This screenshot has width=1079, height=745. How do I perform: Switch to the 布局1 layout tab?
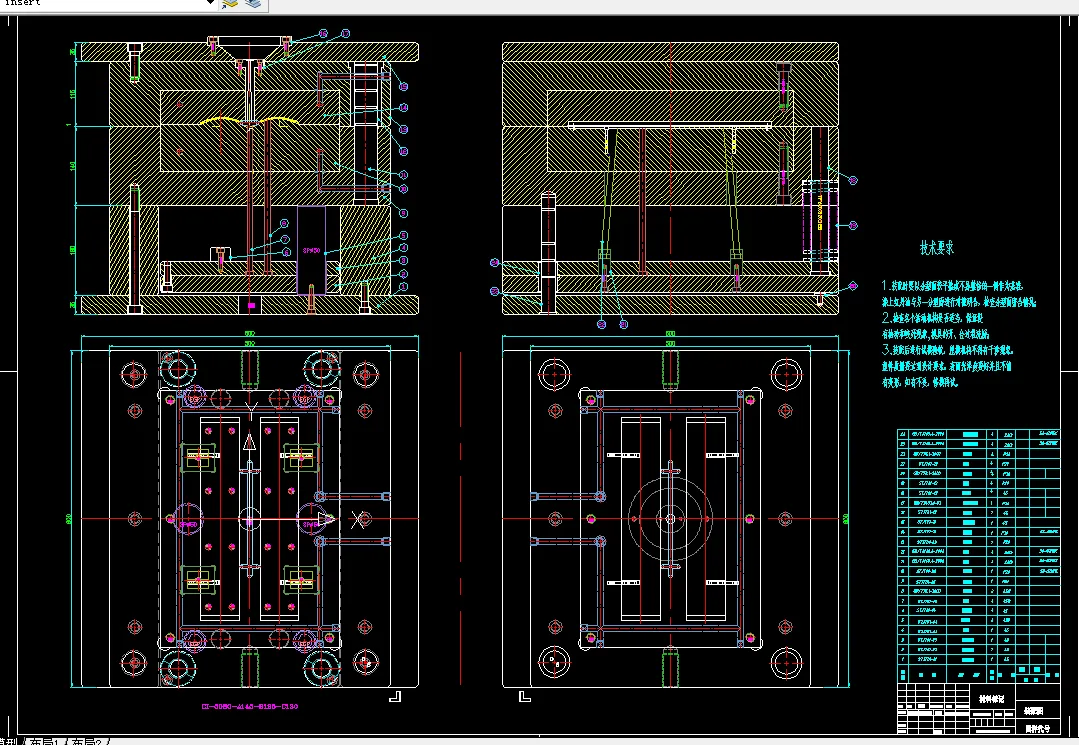coord(44,742)
